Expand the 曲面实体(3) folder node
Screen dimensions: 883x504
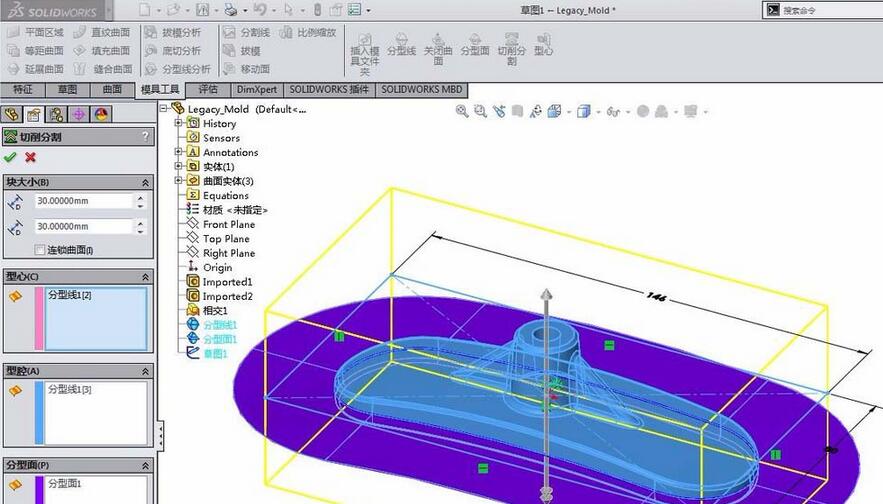pos(178,180)
